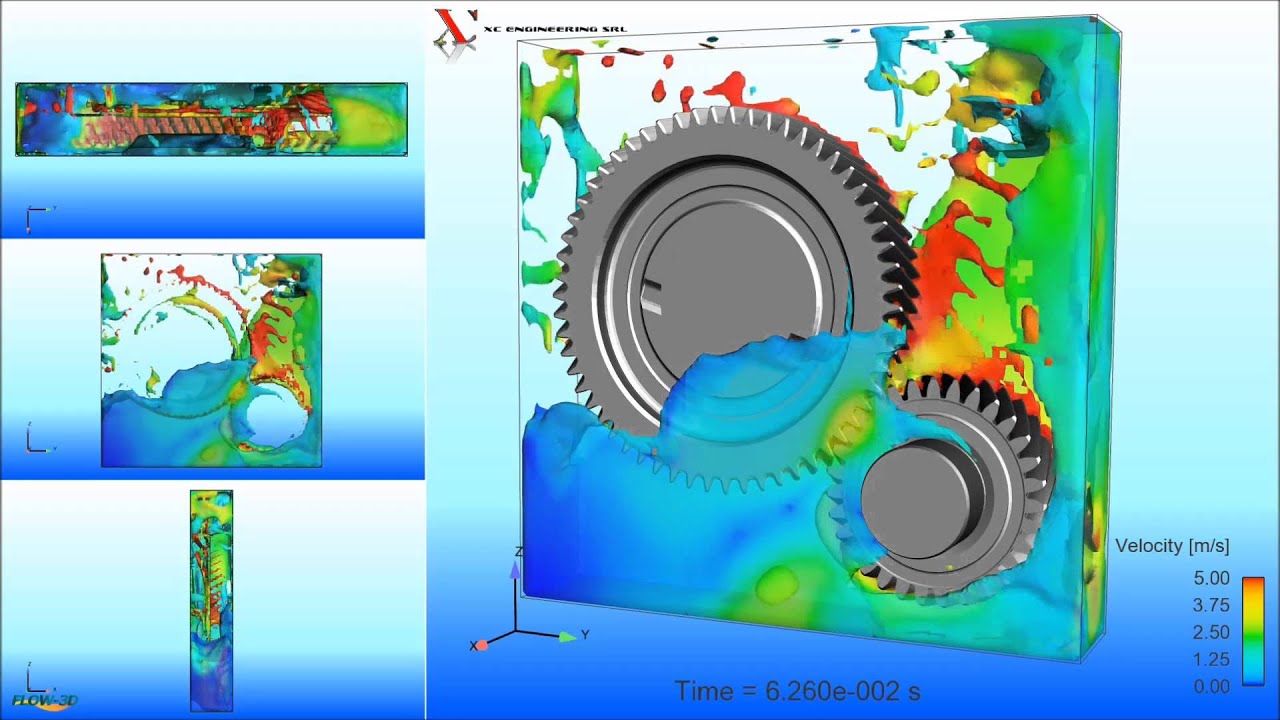Select the top-view simulation thumbnail

pyautogui.click(x=211, y=119)
